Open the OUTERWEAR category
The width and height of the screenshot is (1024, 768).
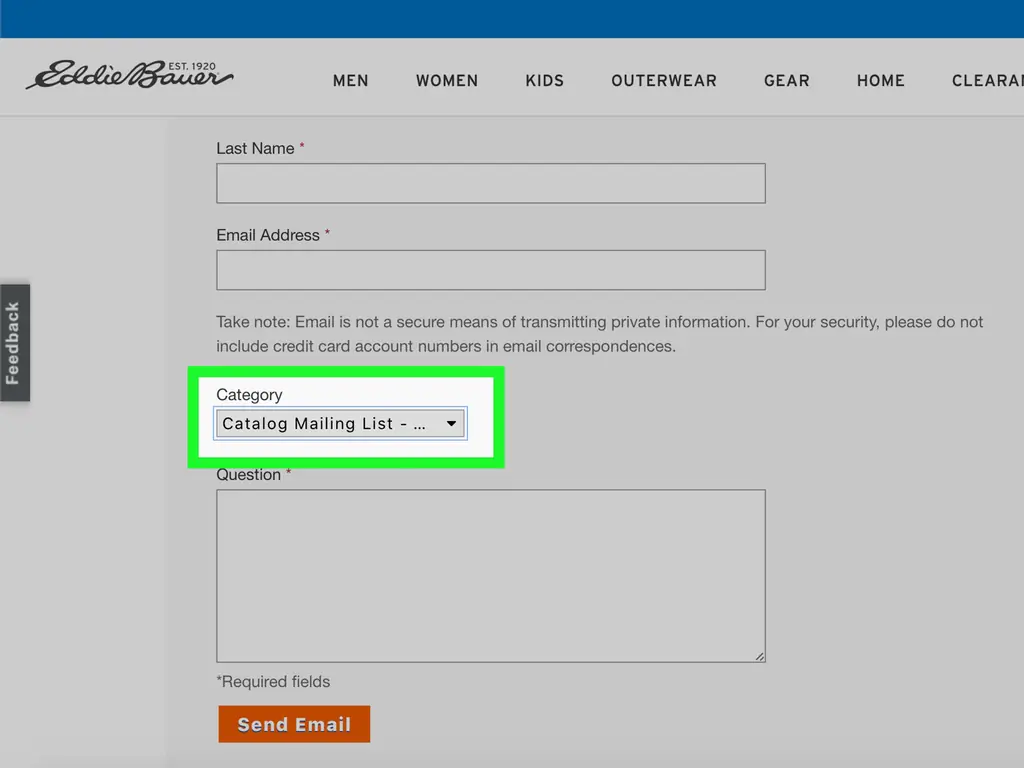(664, 81)
